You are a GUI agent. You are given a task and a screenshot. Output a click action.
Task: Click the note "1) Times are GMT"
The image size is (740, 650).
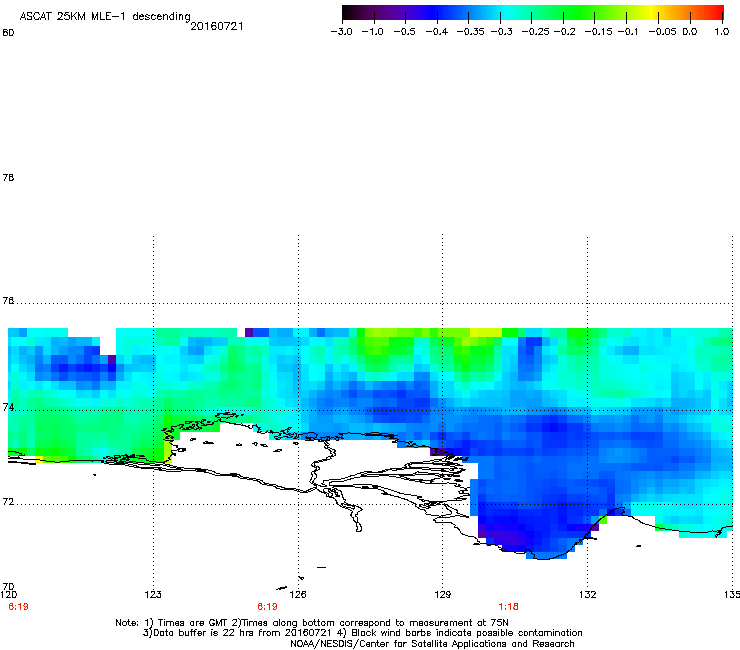click(186, 623)
